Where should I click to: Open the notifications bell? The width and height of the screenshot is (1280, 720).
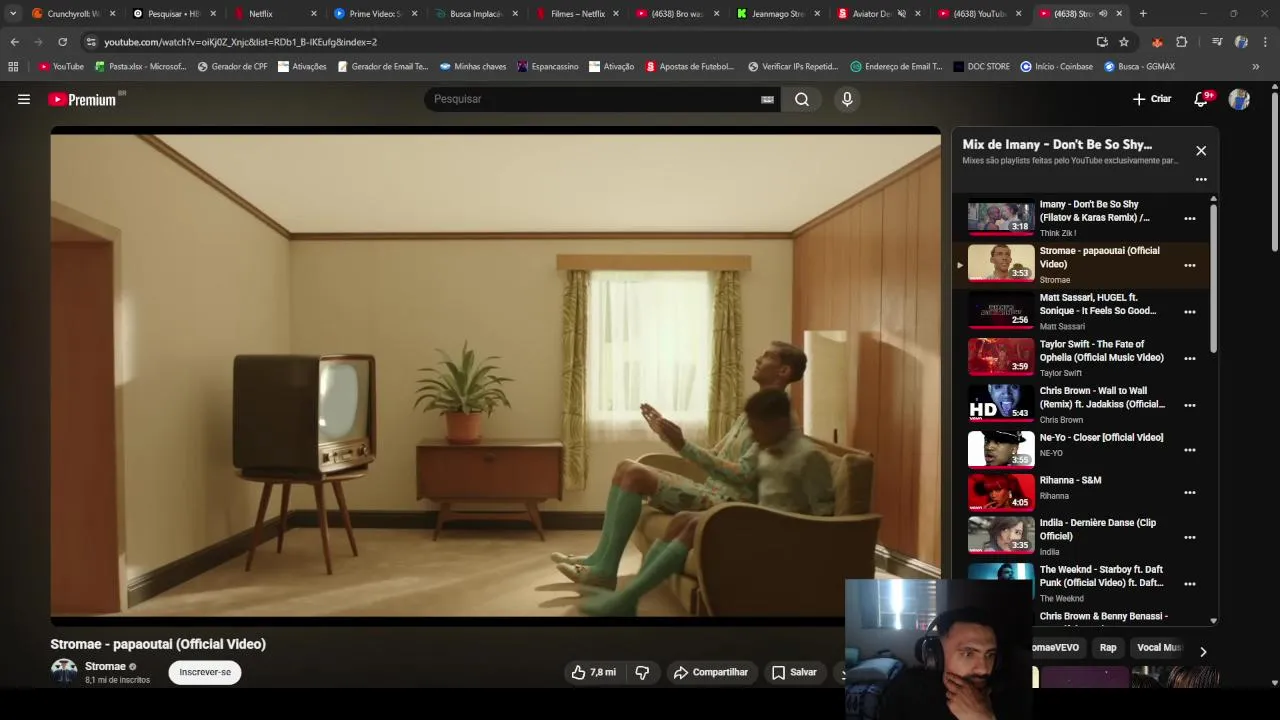(1202, 99)
